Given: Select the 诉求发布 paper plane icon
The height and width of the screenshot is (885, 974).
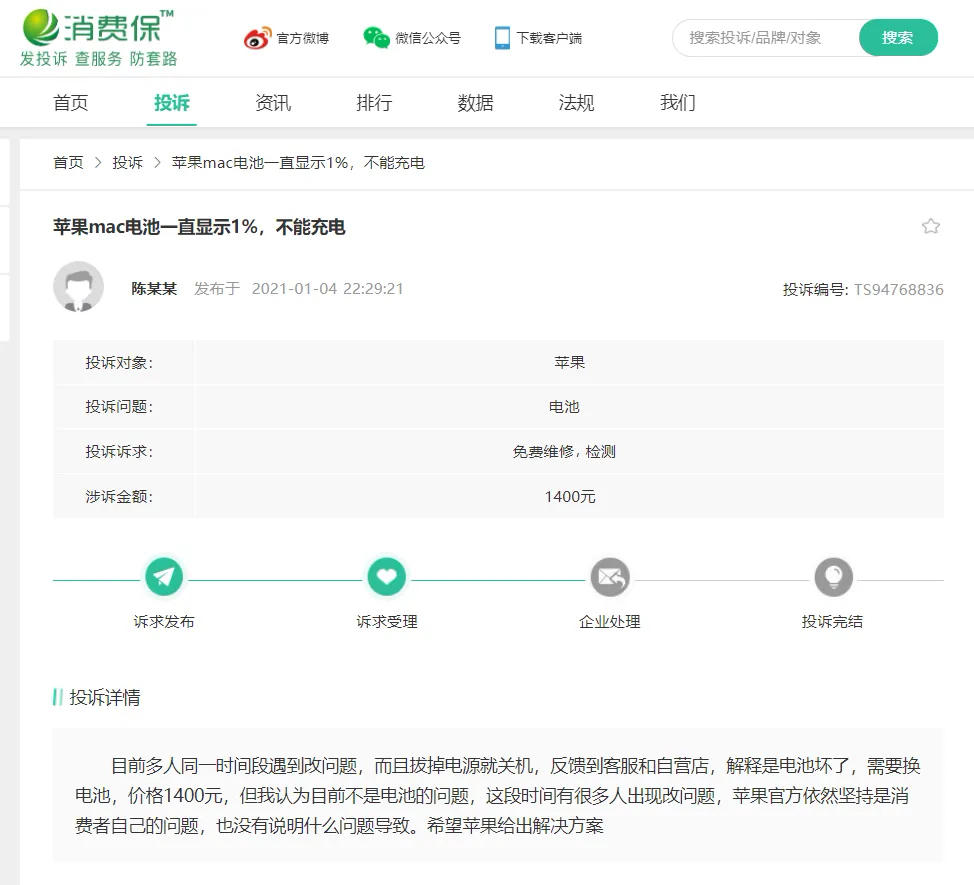Looking at the screenshot, I should pyautogui.click(x=164, y=576).
